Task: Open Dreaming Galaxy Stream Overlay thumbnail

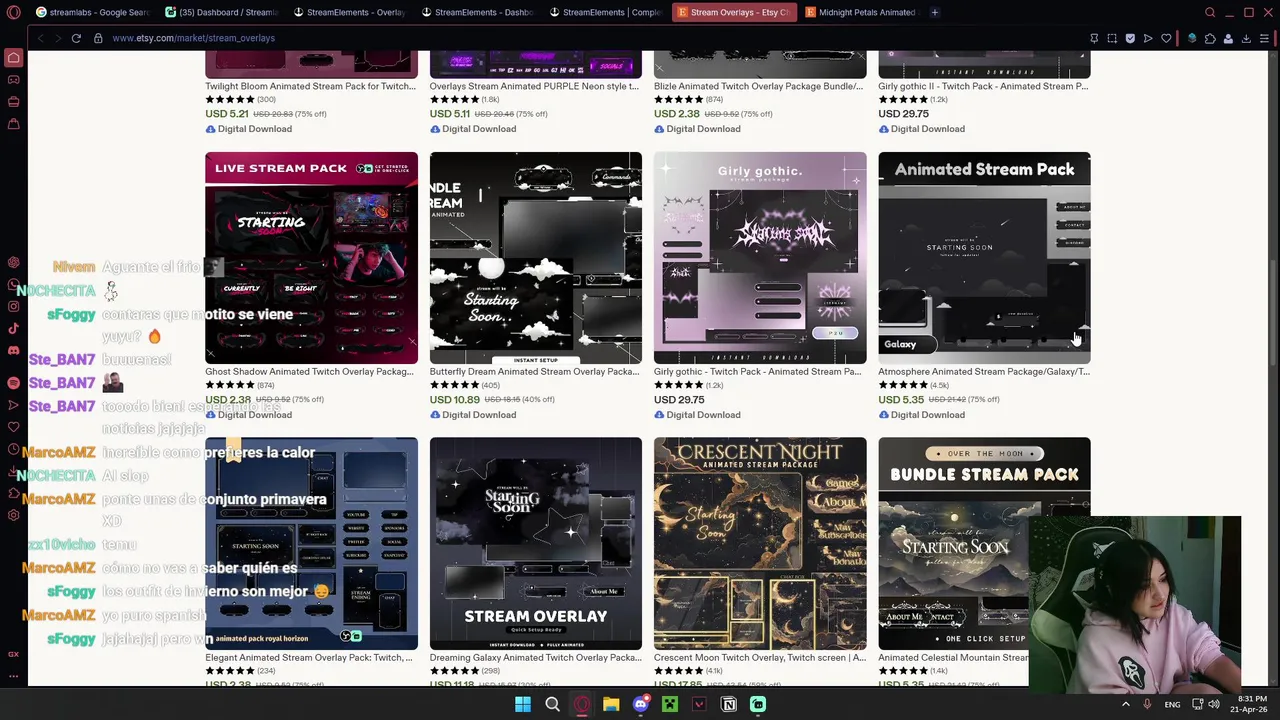Action: click(536, 543)
